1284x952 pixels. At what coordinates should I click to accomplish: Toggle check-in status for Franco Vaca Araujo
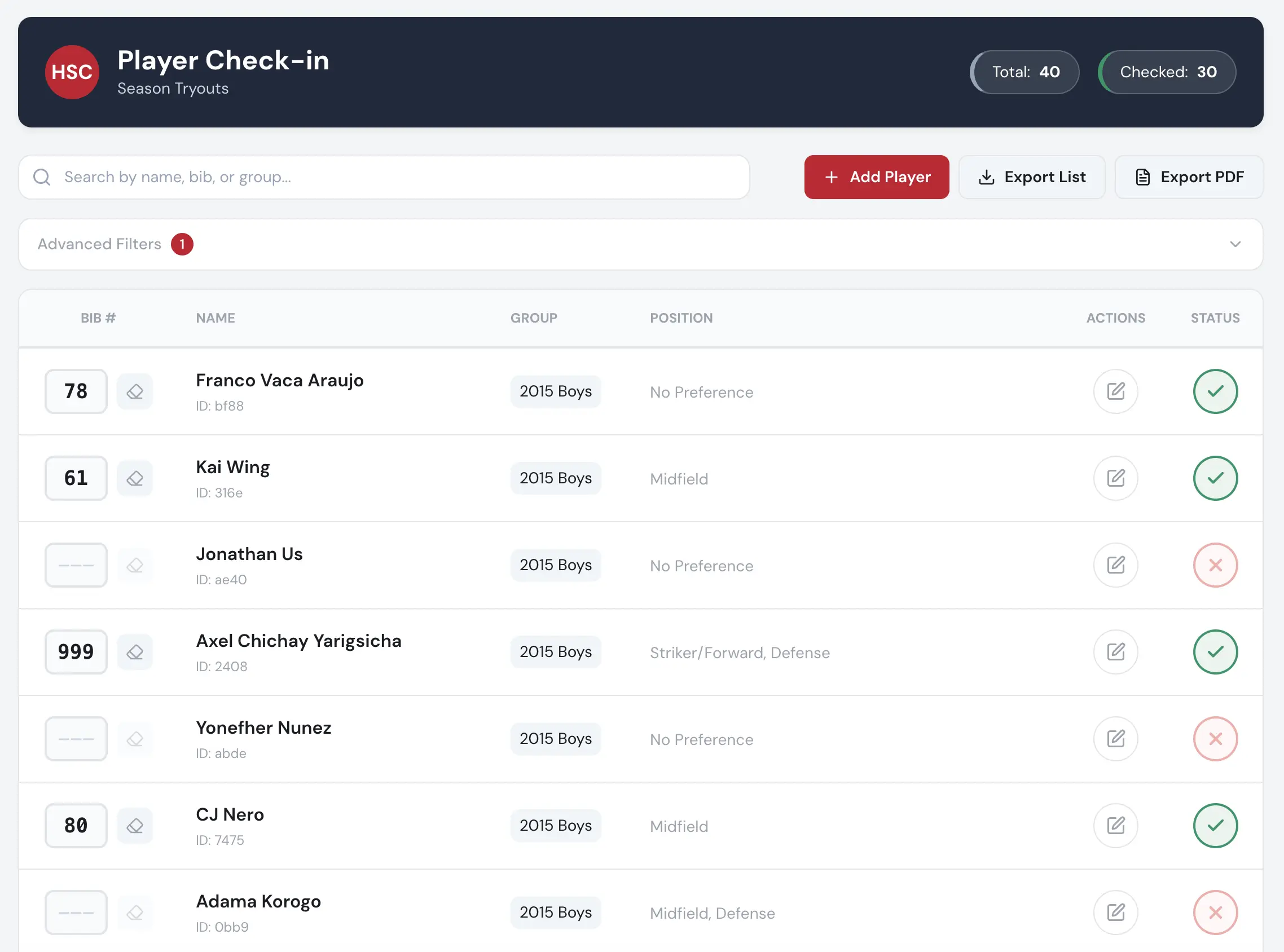click(1215, 392)
